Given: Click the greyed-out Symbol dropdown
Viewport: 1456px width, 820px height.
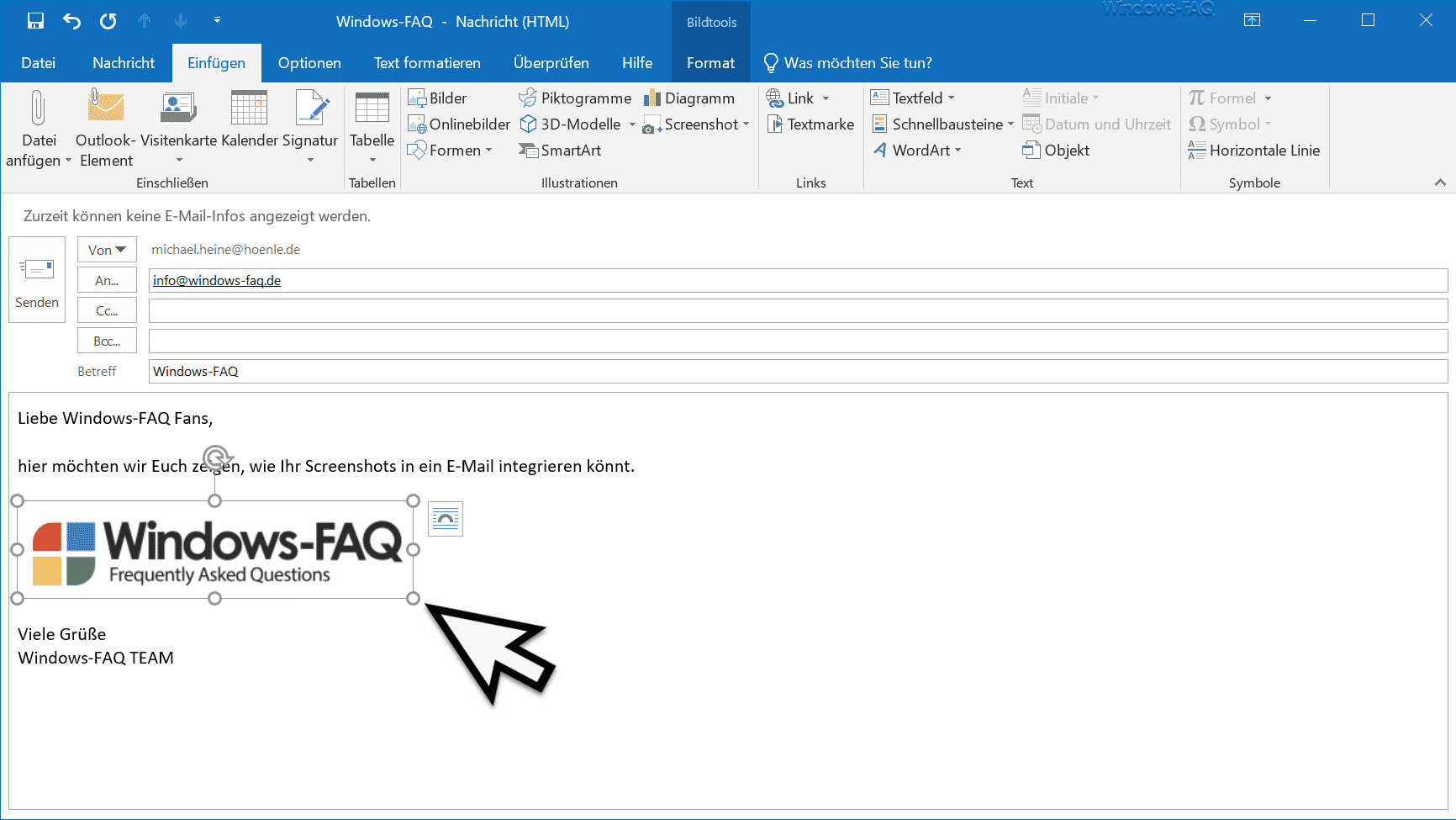Looking at the screenshot, I should click(x=1230, y=124).
